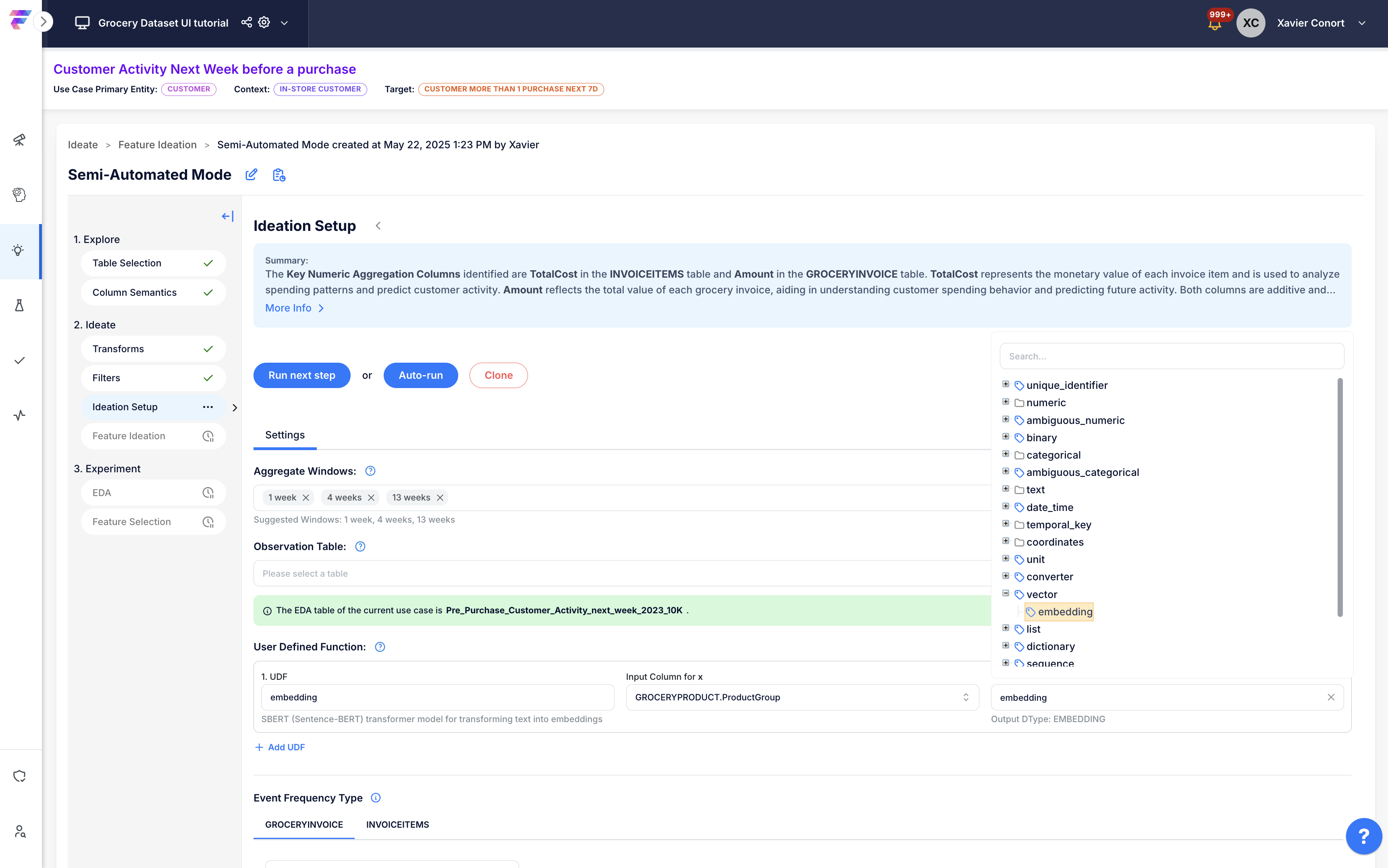The image size is (1388, 868).
Task: Remove the 4 weeks window tag
Action: (x=372, y=498)
